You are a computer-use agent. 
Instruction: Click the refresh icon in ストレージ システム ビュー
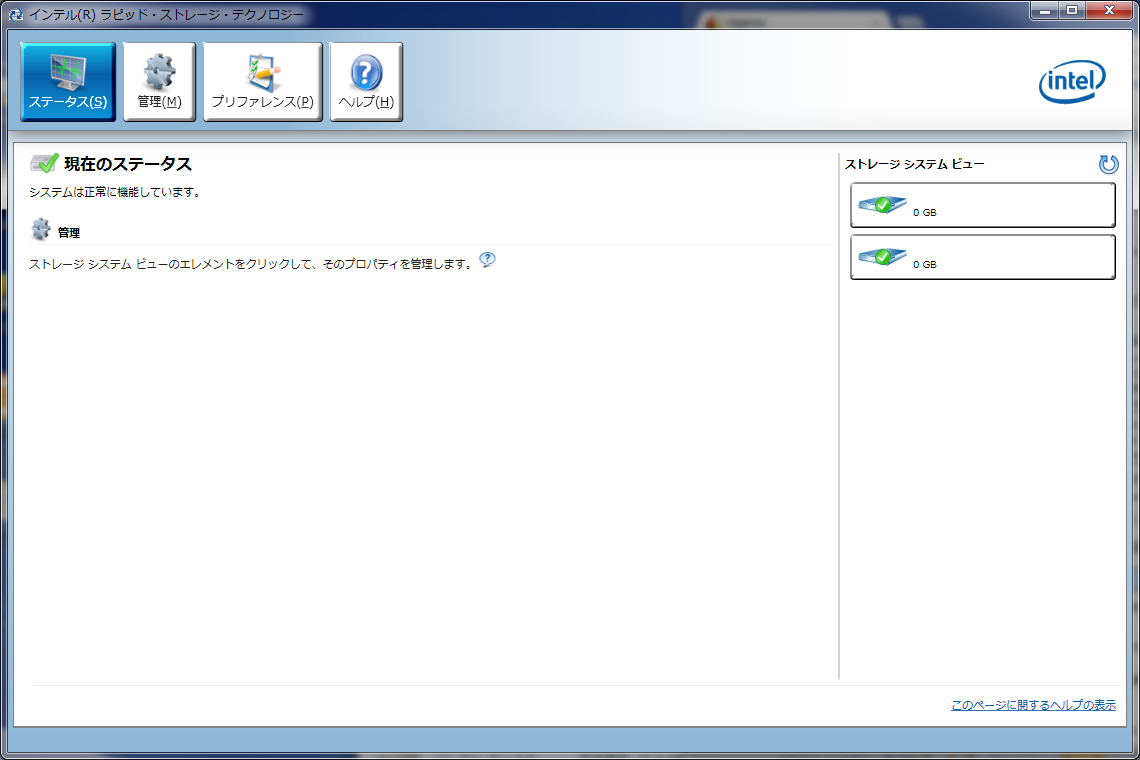pos(1108,164)
